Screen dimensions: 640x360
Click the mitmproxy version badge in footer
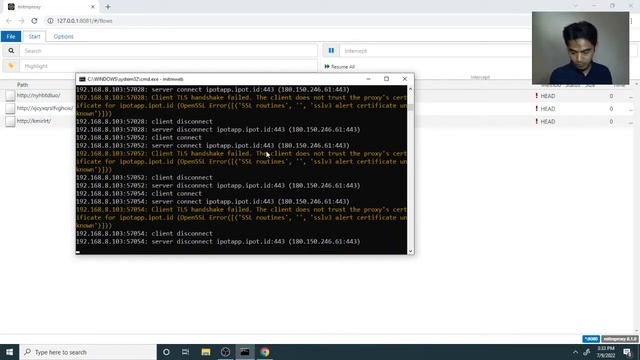coord(620,339)
